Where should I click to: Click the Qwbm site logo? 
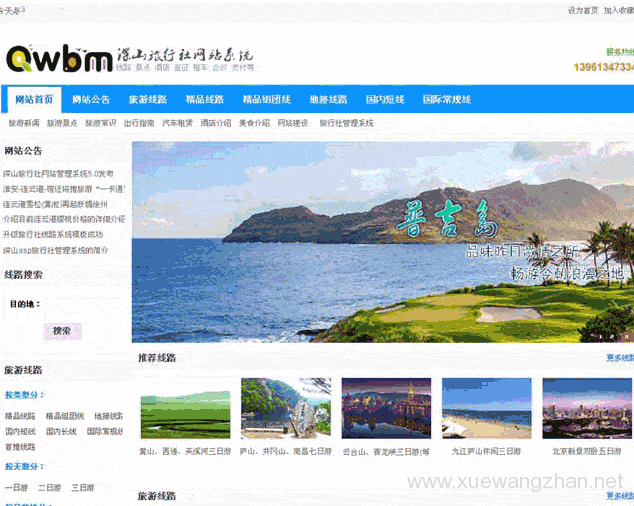pos(60,59)
